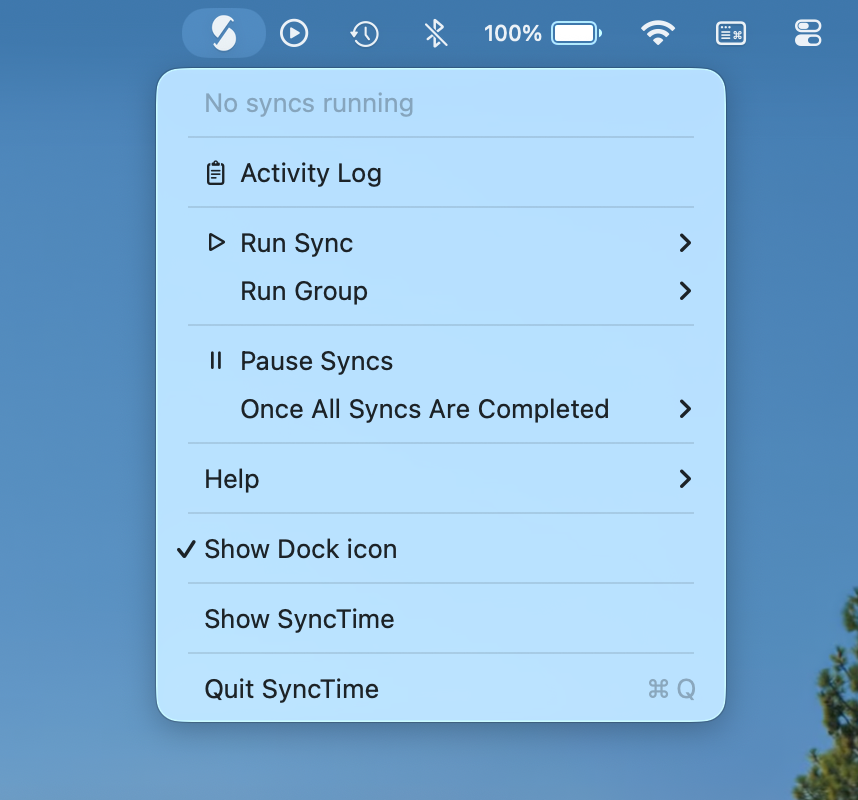Open the Wi-Fi menu bar icon
This screenshot has width=858, height=800.
(657, 34)
